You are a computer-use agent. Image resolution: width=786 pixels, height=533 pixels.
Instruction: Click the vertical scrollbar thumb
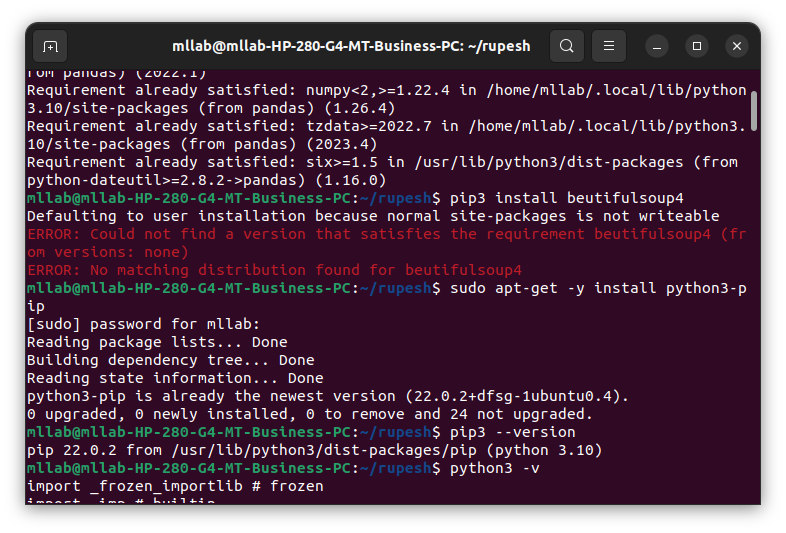click(x=753, y=109)
